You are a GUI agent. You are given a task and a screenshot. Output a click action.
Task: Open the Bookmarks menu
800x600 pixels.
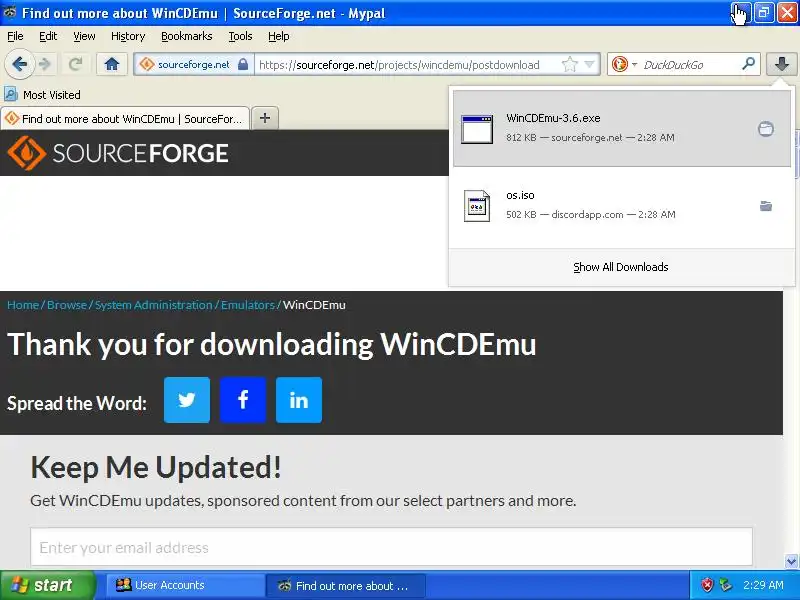[187, 36]
